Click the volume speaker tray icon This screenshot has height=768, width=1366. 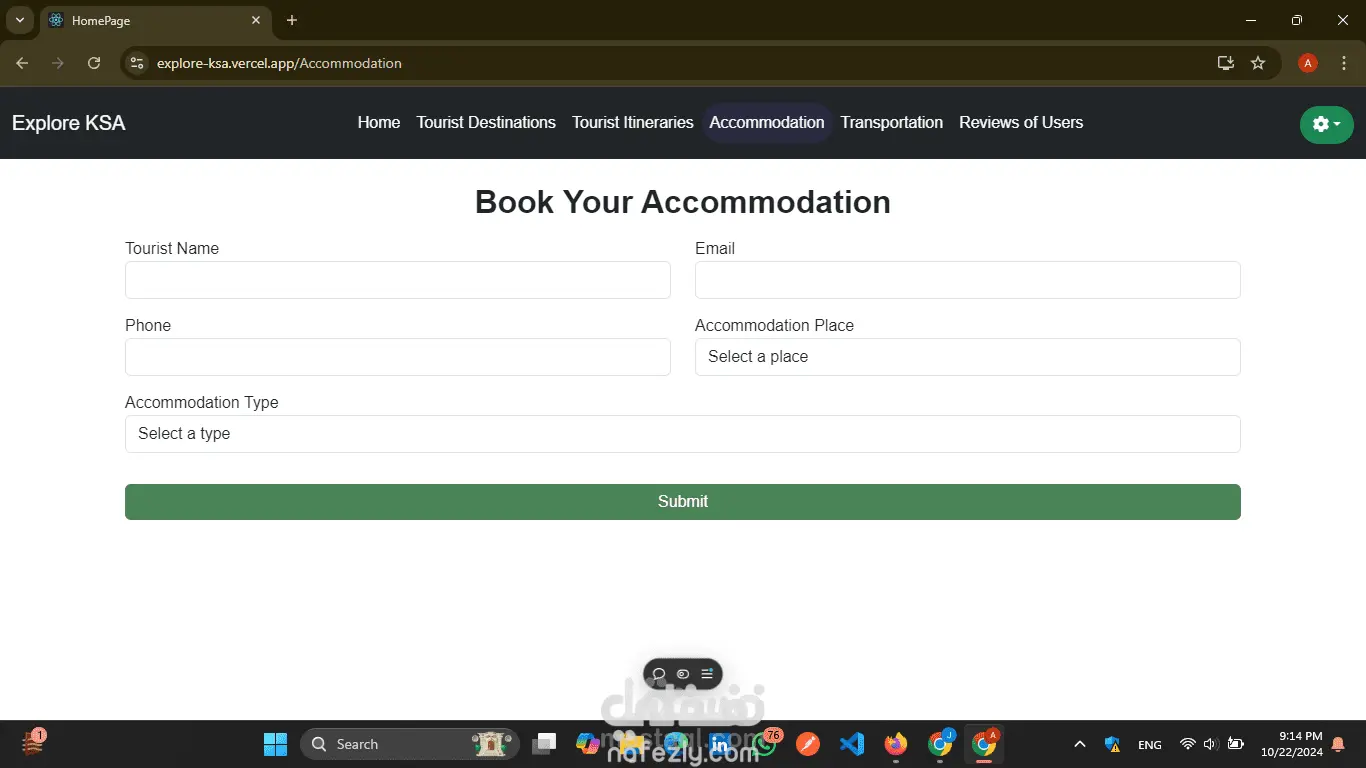[1210, 744]
